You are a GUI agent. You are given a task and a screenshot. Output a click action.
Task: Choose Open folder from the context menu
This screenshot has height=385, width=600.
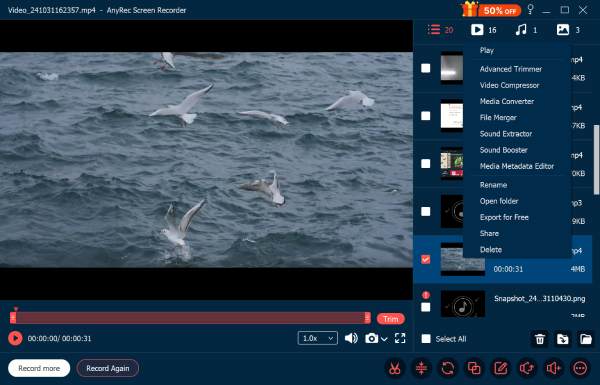click(499, 201)
